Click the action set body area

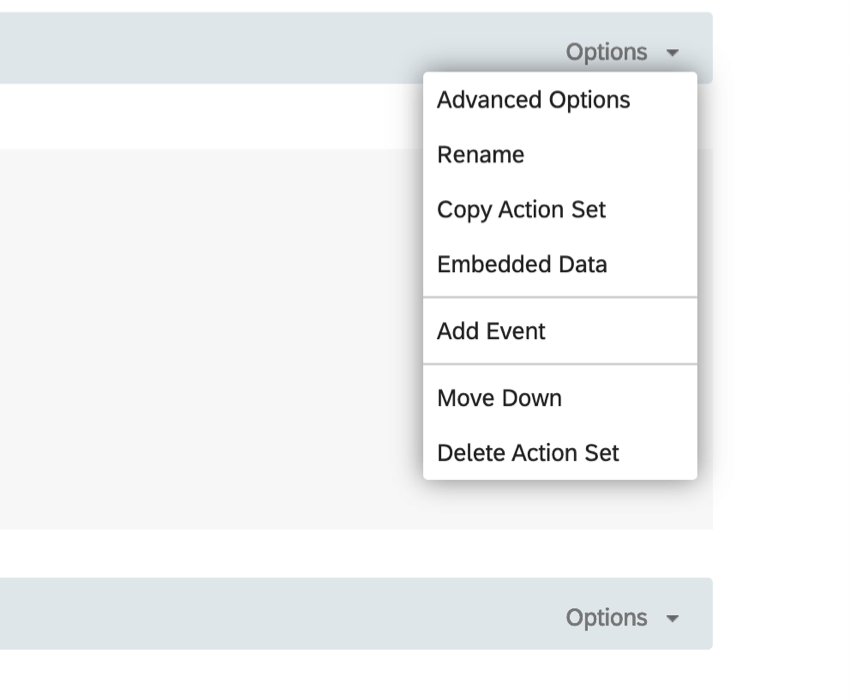pos(200,330)
